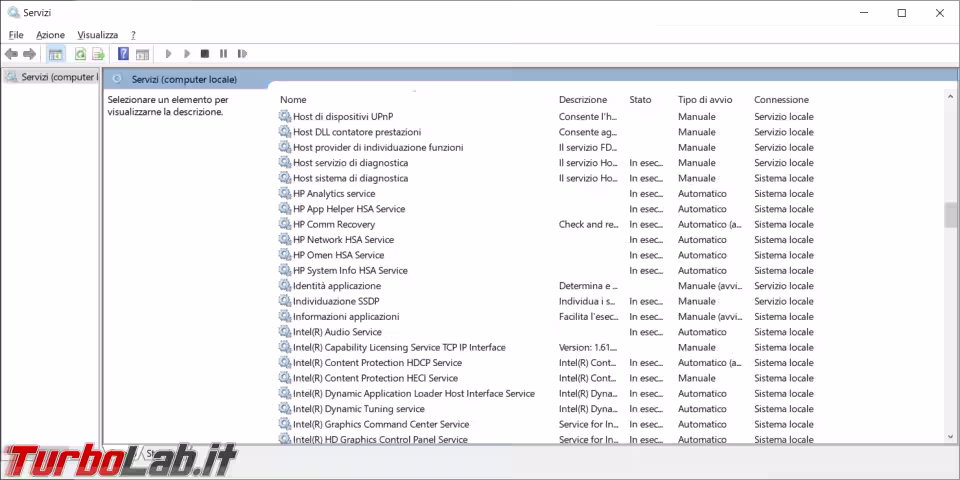Sort by Tipo di avvio column header

pyautogui.click(x=705, y=99)
